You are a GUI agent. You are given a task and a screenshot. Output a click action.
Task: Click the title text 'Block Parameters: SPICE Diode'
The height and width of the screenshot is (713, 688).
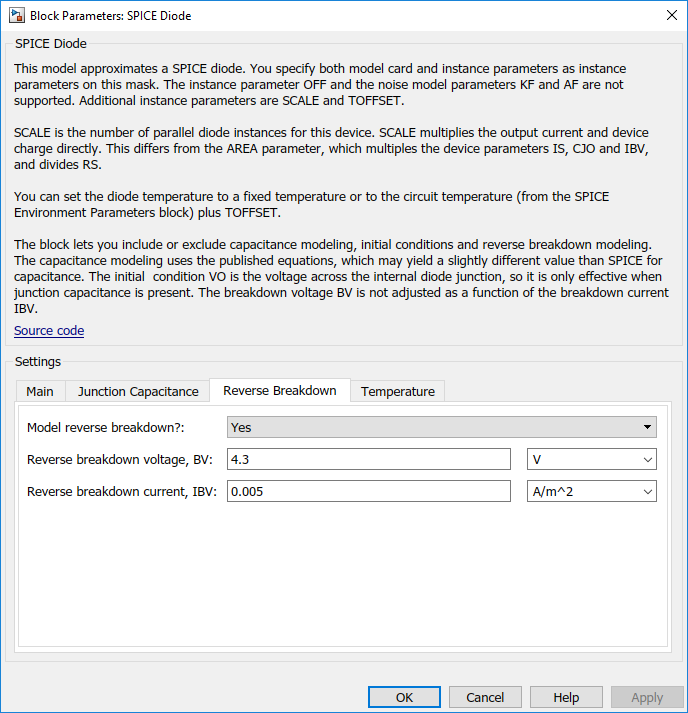pos(110,15)
